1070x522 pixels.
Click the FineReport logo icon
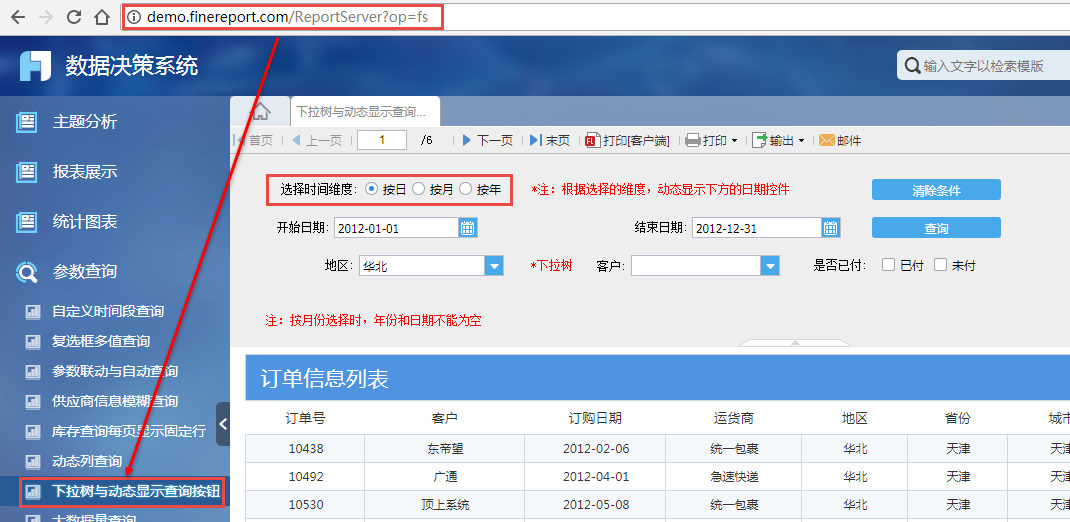click(x=35, y=66)
